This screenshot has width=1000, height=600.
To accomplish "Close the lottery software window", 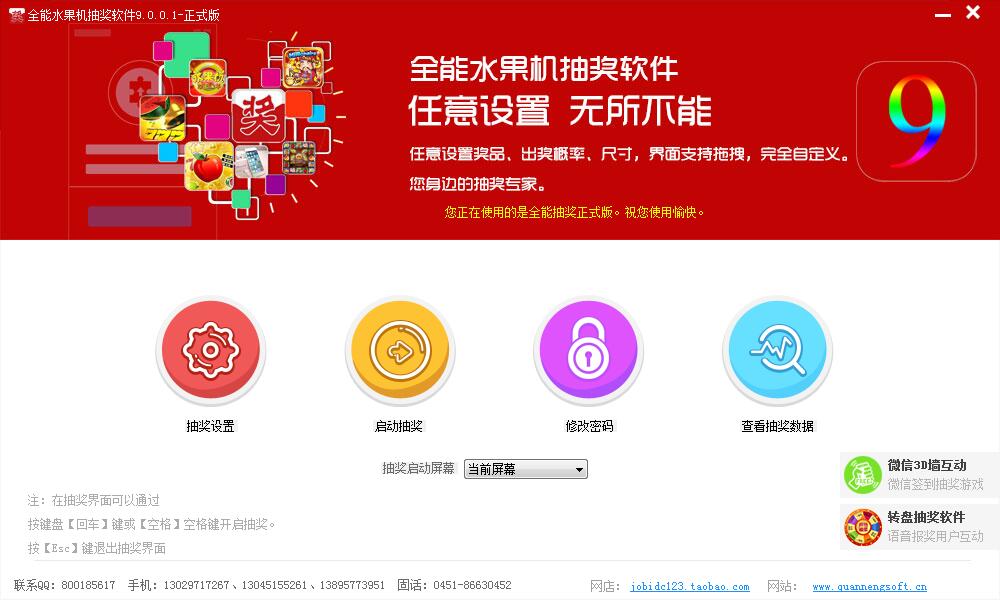I will (973, 12).
